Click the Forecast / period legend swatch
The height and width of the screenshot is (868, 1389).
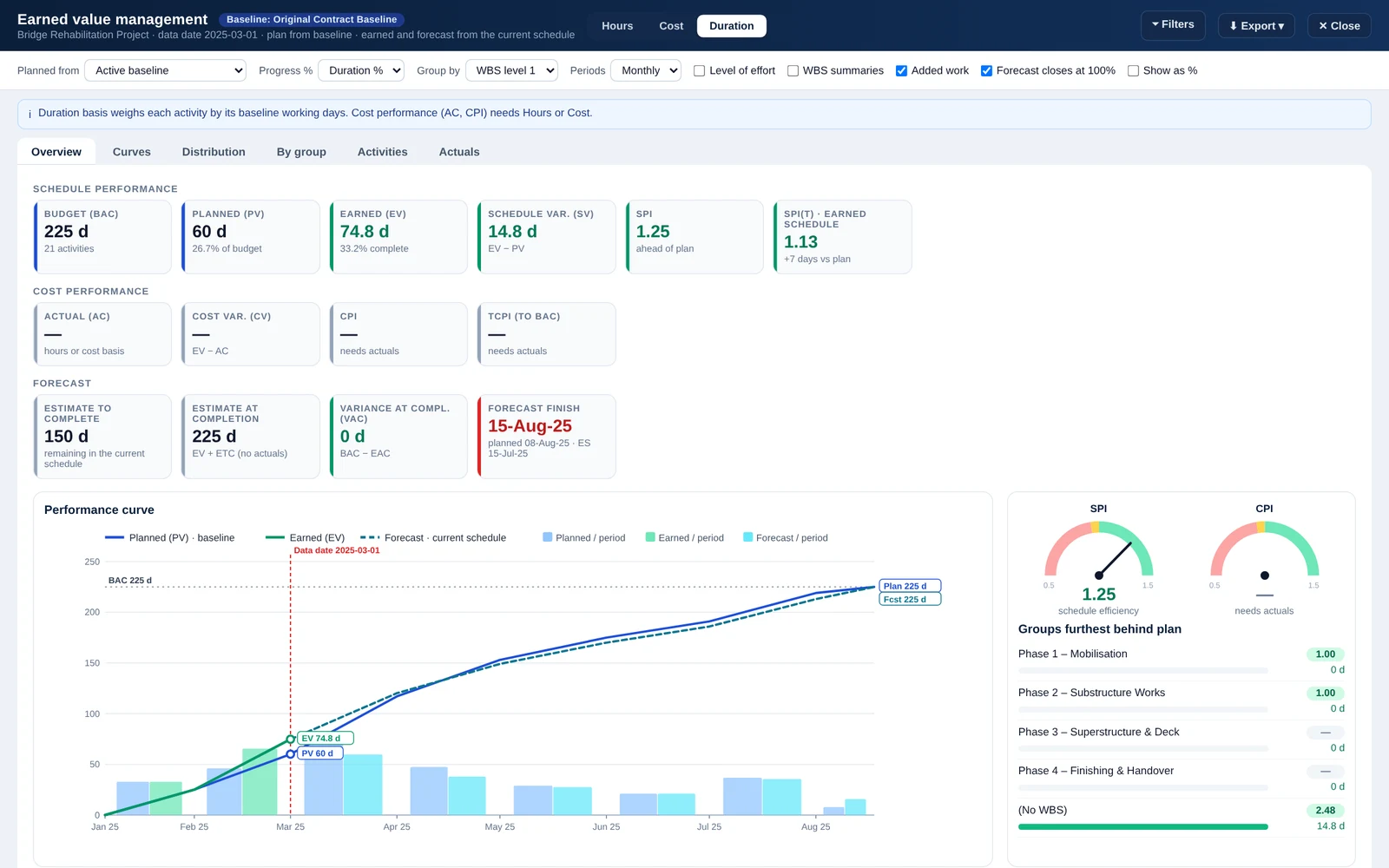[x=748, y=537]
